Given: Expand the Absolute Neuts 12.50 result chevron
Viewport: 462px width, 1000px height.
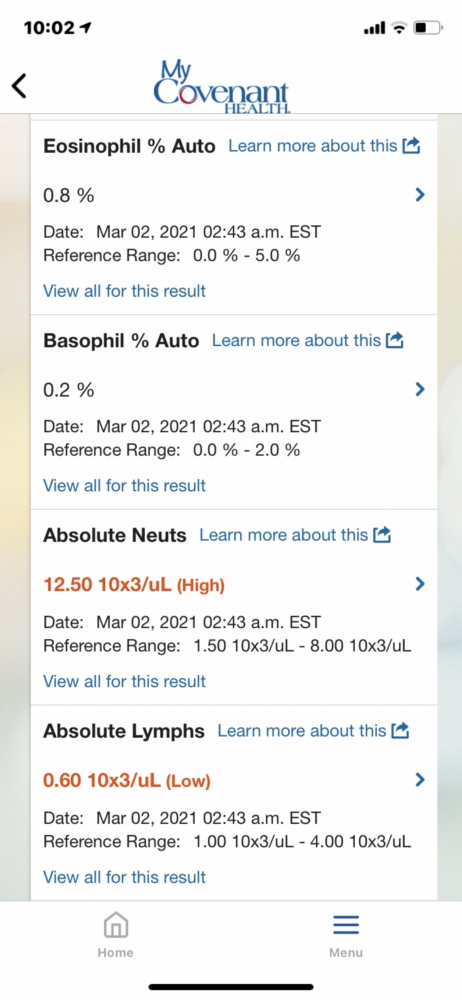Looking at the screenshot, I should (420, 584).
